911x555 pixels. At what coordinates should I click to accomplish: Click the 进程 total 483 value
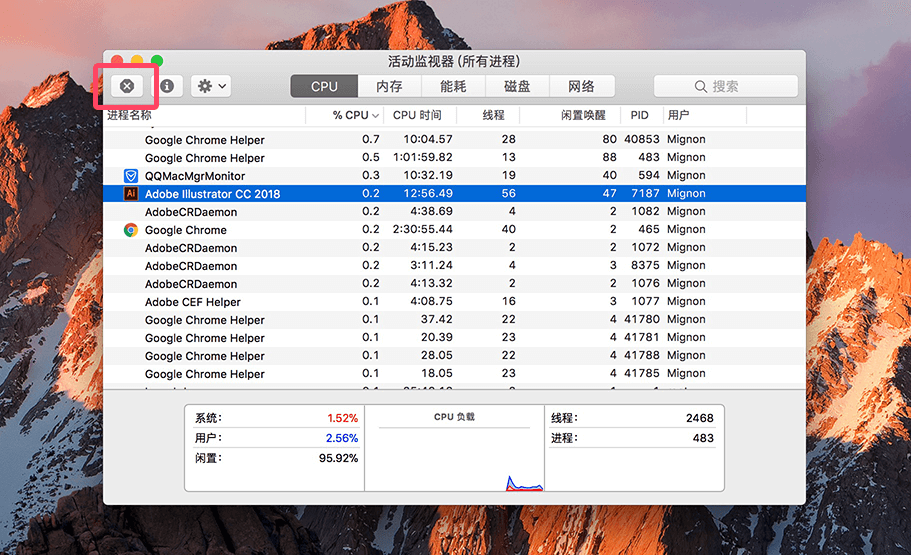(703, 438)
